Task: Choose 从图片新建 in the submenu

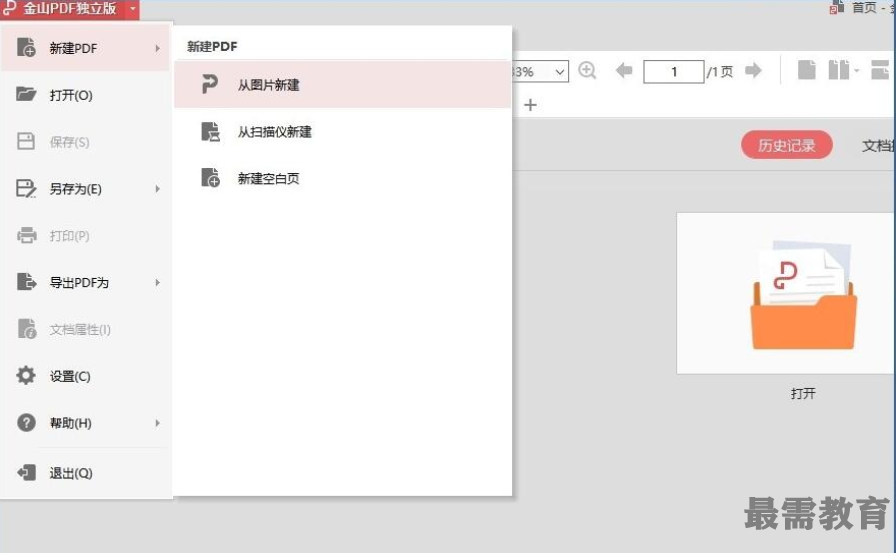Action: [x=342, y=85]
